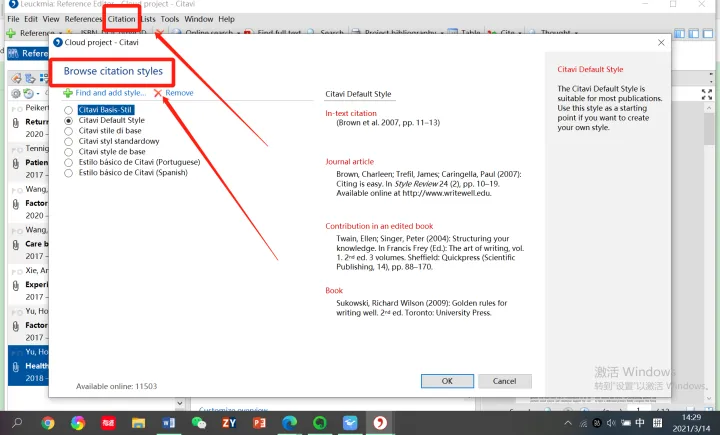Click the two-column layout icon
Viewport: 720px width, 435px height.
694,33
